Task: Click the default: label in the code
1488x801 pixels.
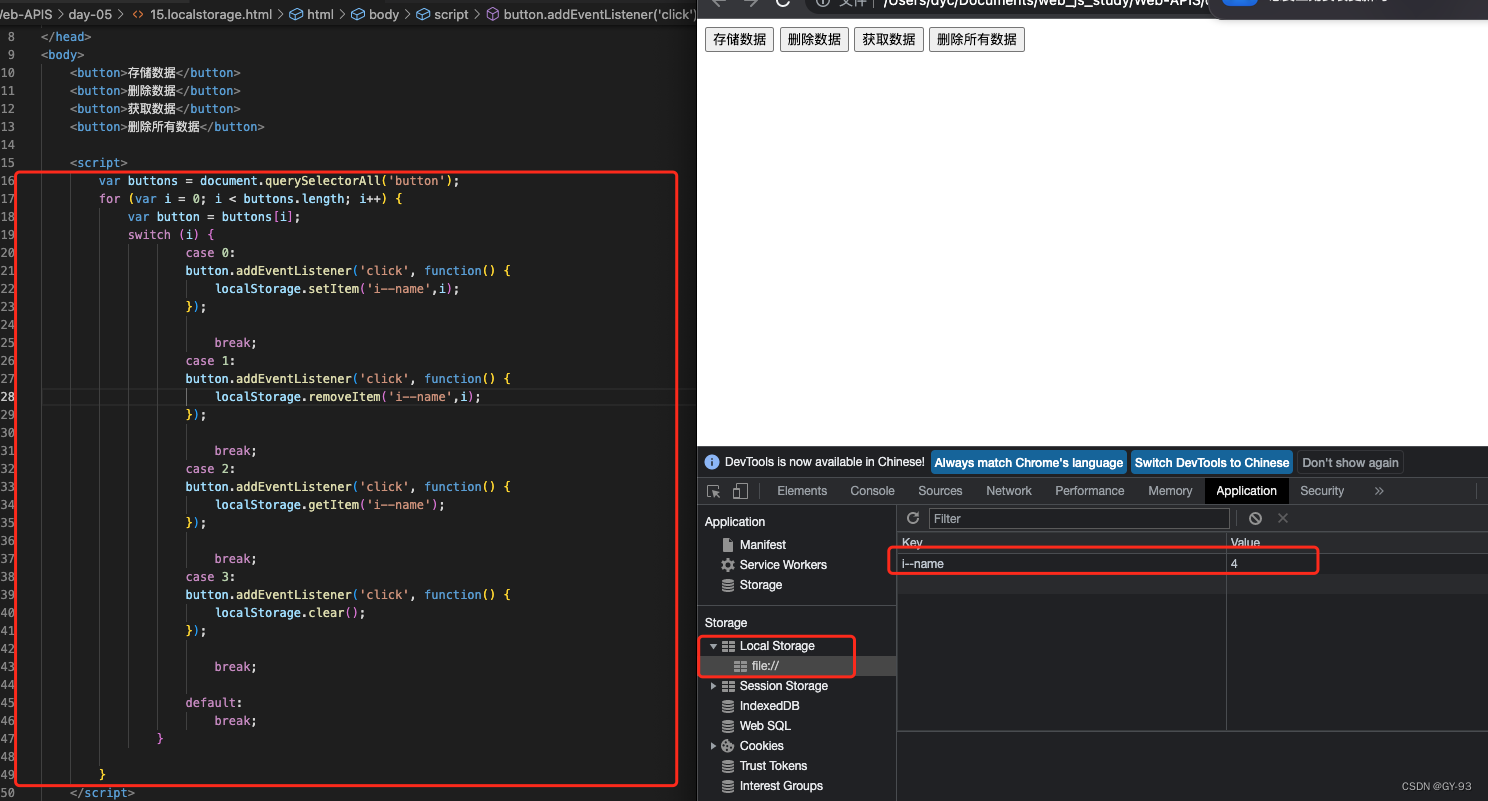Action: [x=214, y=703]
